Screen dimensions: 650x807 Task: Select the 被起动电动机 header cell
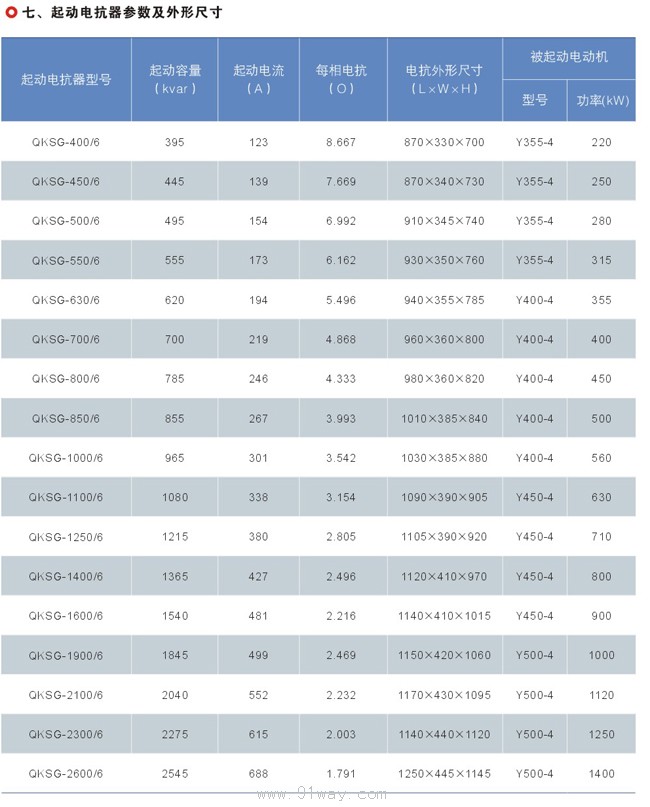pos(568,58)
